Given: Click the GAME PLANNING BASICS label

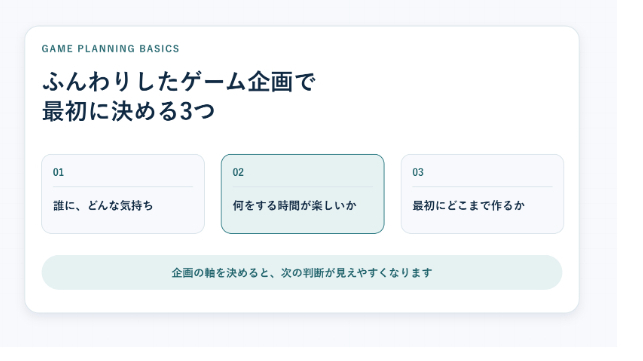Looking at the screenshot, I should [x=110, y=48].
